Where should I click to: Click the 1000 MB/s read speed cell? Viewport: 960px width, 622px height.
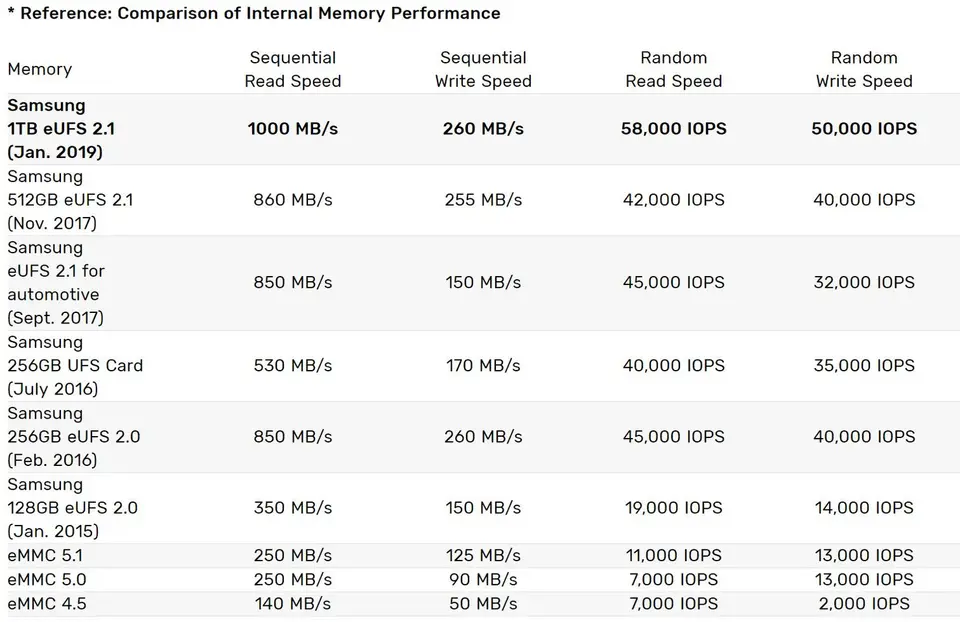[x=293, y=129]
